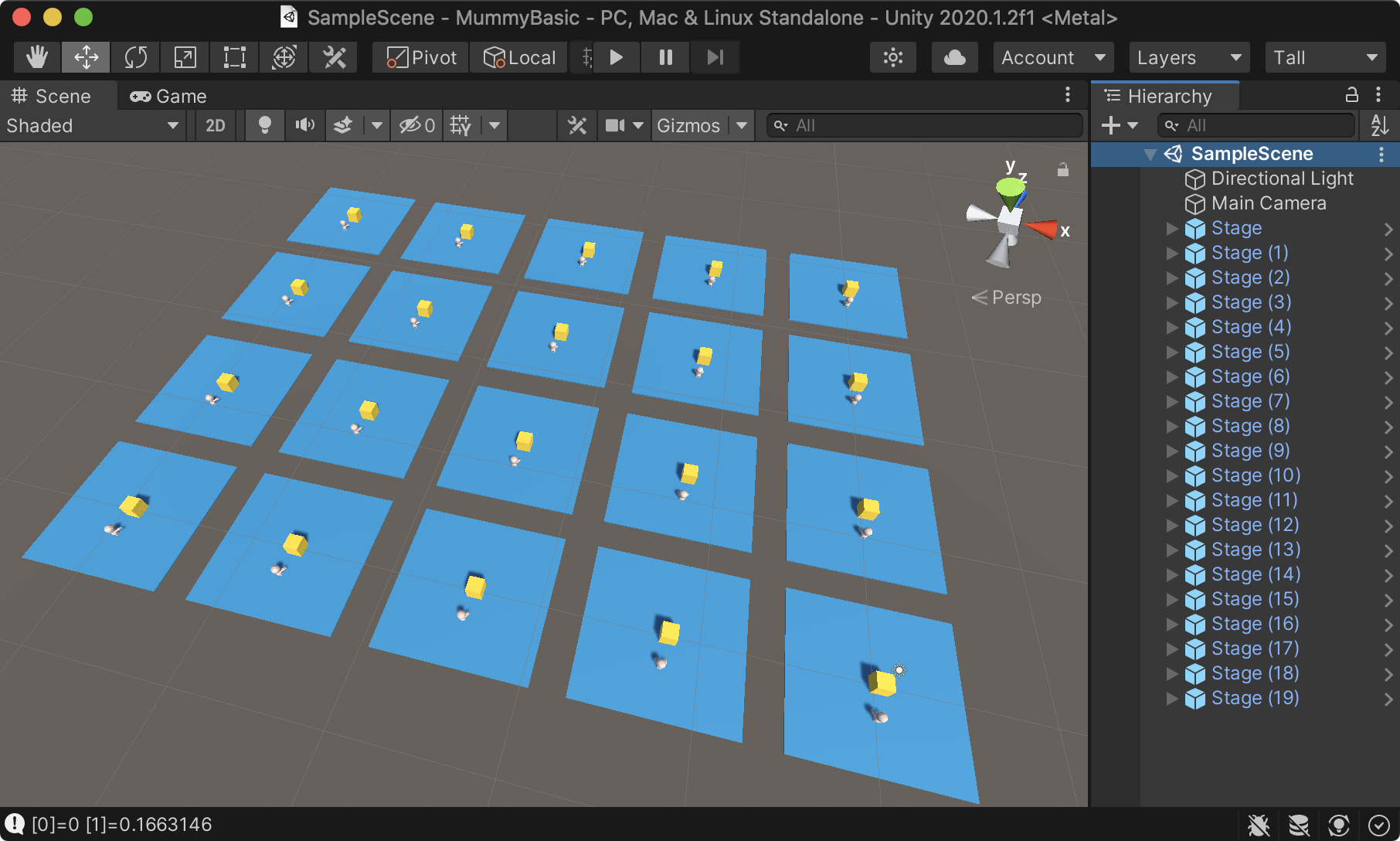Open the scene effects dropdown arrow
1400x841 pixels.
click(x=376, y=125)
